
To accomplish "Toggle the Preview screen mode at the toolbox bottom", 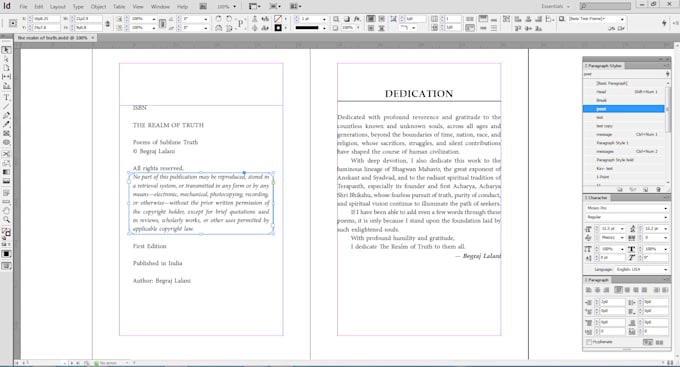I will [6, 266].
